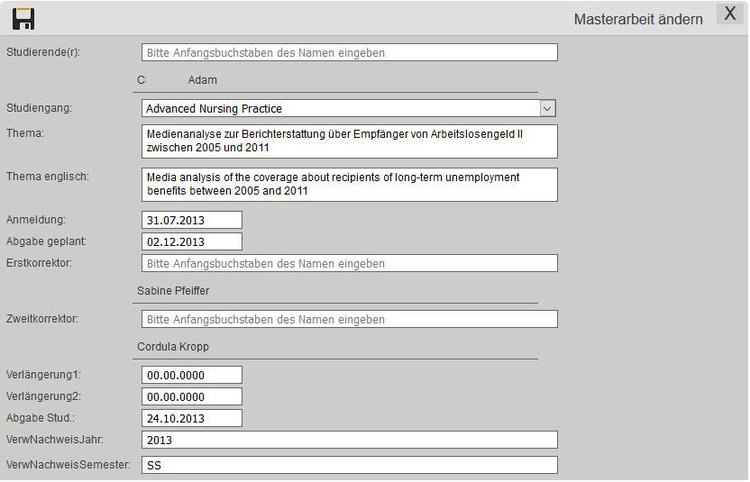Click the Anmeldung date field
Screen dimensions: 750x482
192,220
